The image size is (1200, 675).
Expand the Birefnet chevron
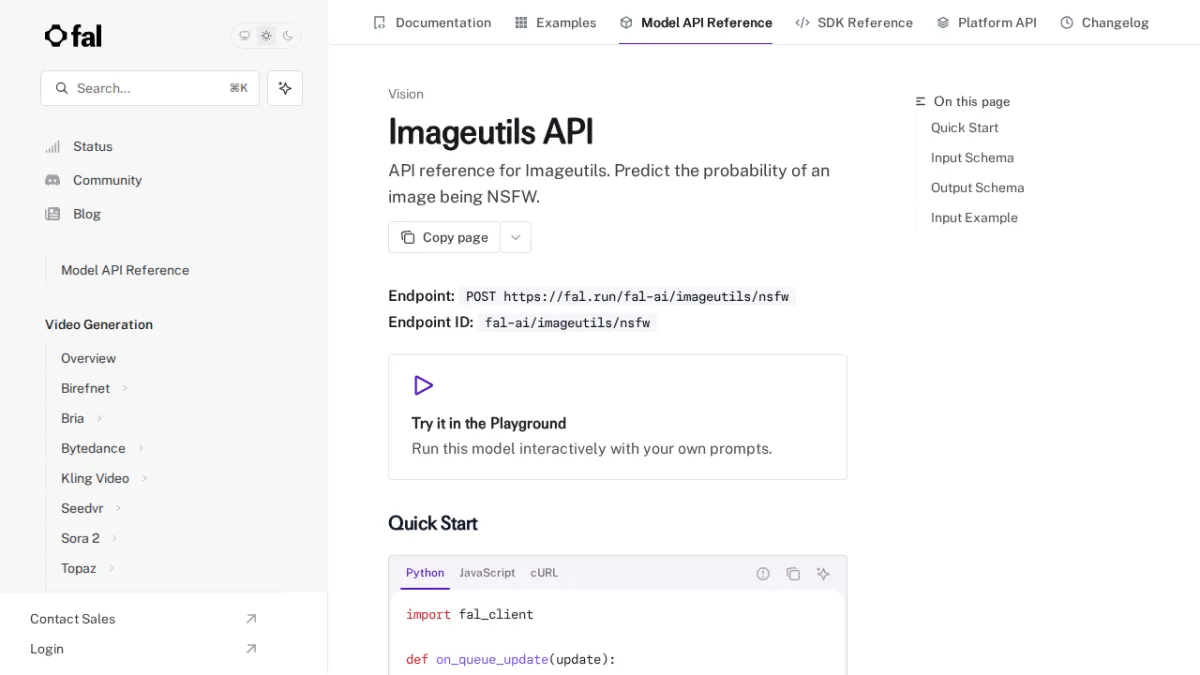pos(125,388)
